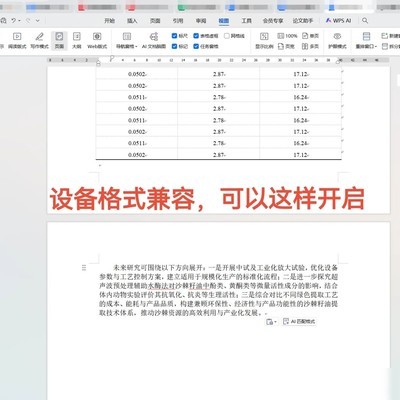This screenshot has height=400, width=400.
Task: Choose 单页 single page view
Action: click(x=311, y=36)
